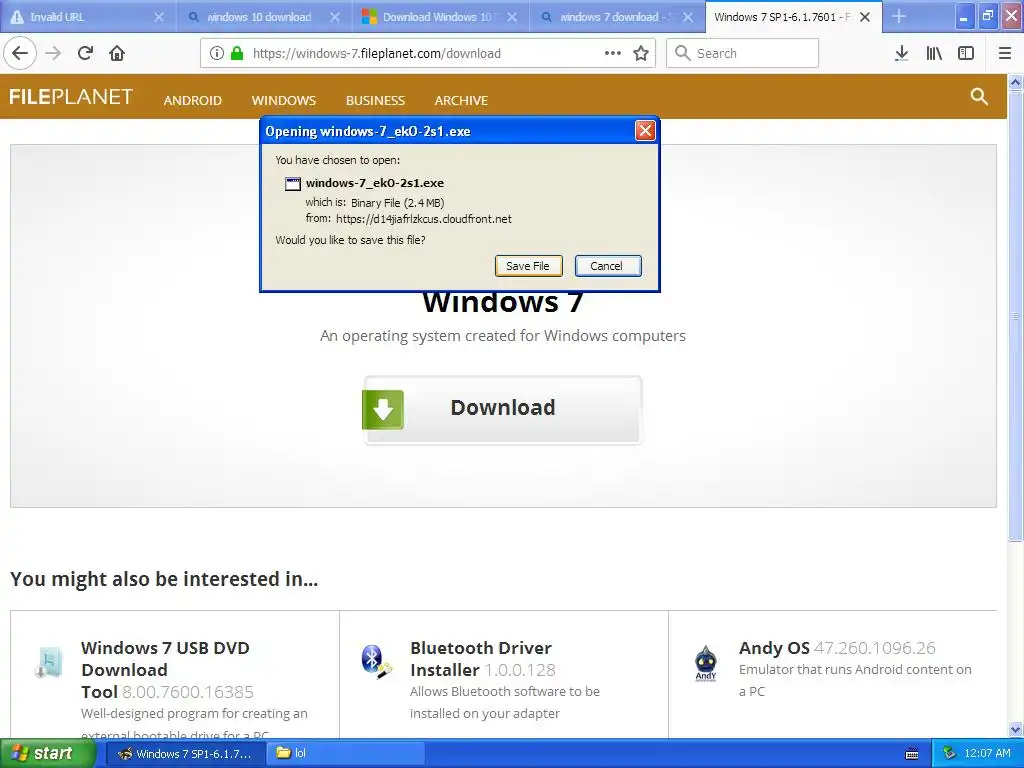Open the Firefox Home icon

point(117,53)
